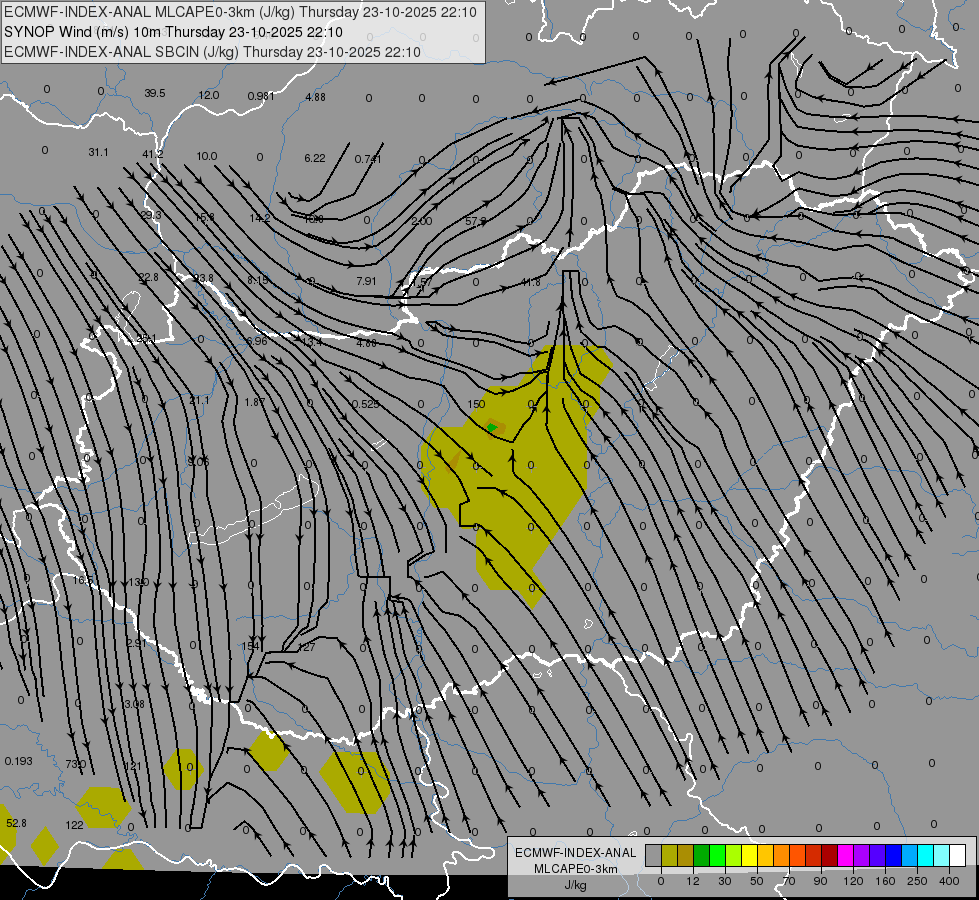Click the dark red legend swatch
Screen dimensions: 979x900
(x=829, y=856)
